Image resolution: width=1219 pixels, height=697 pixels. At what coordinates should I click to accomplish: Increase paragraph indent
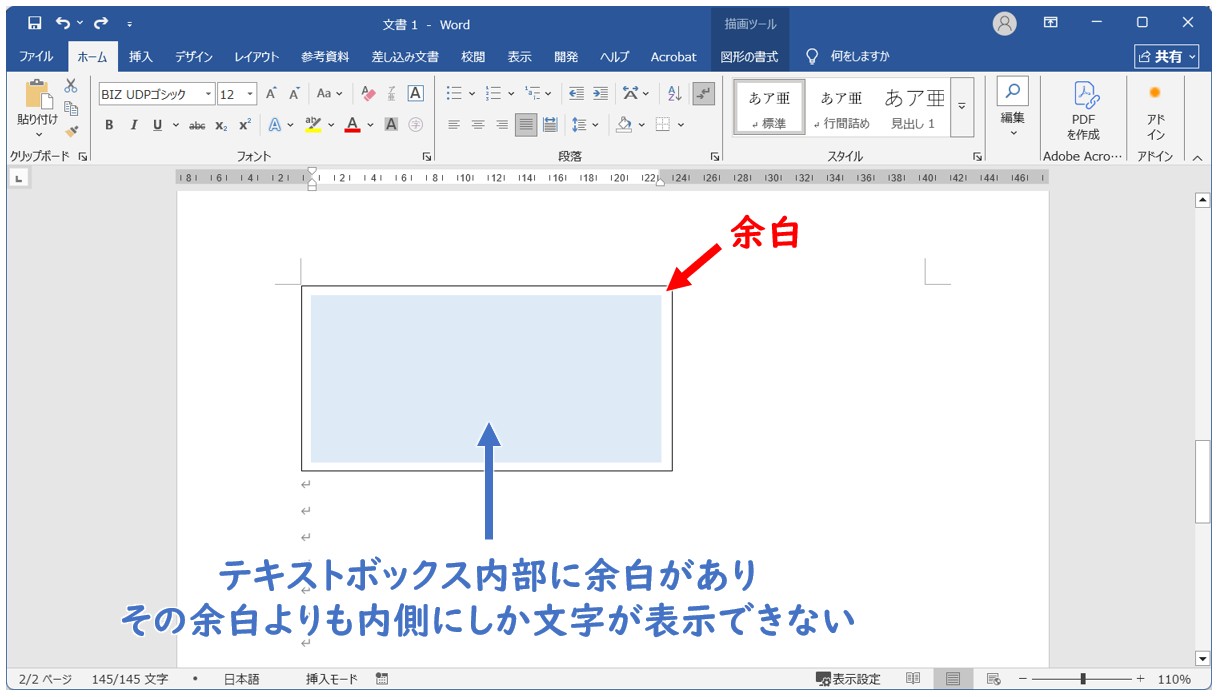600,94
